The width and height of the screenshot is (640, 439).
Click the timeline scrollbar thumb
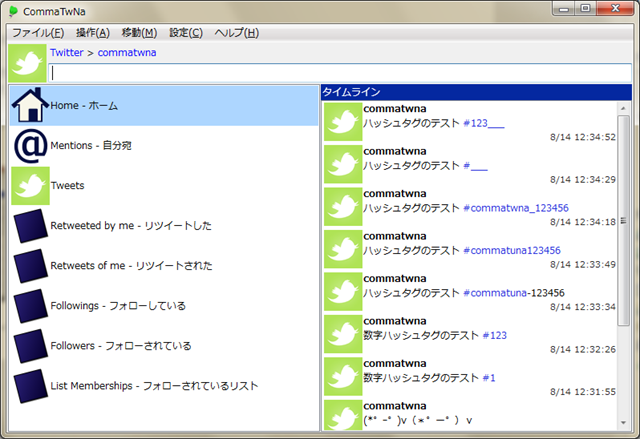[x=623, y=220]
